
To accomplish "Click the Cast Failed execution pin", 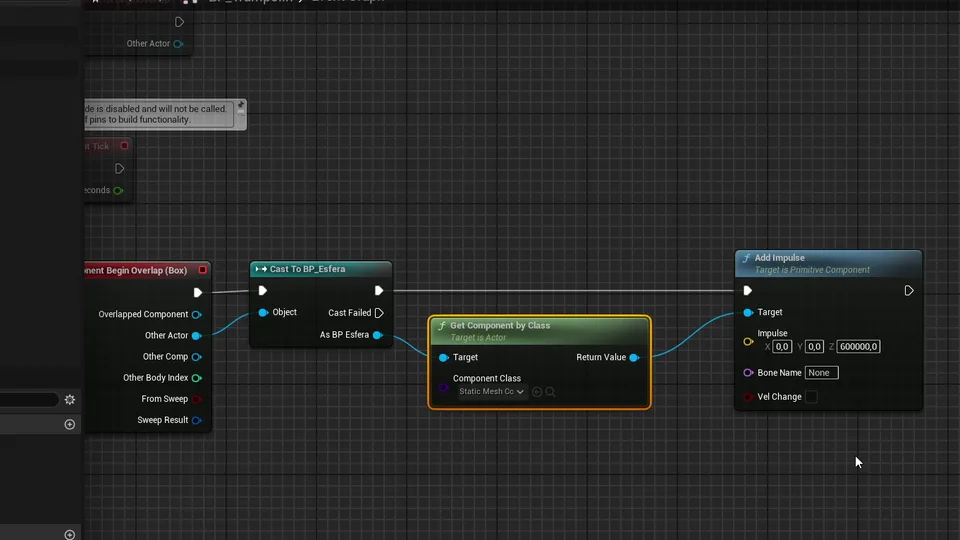I will tap(379, 313).
